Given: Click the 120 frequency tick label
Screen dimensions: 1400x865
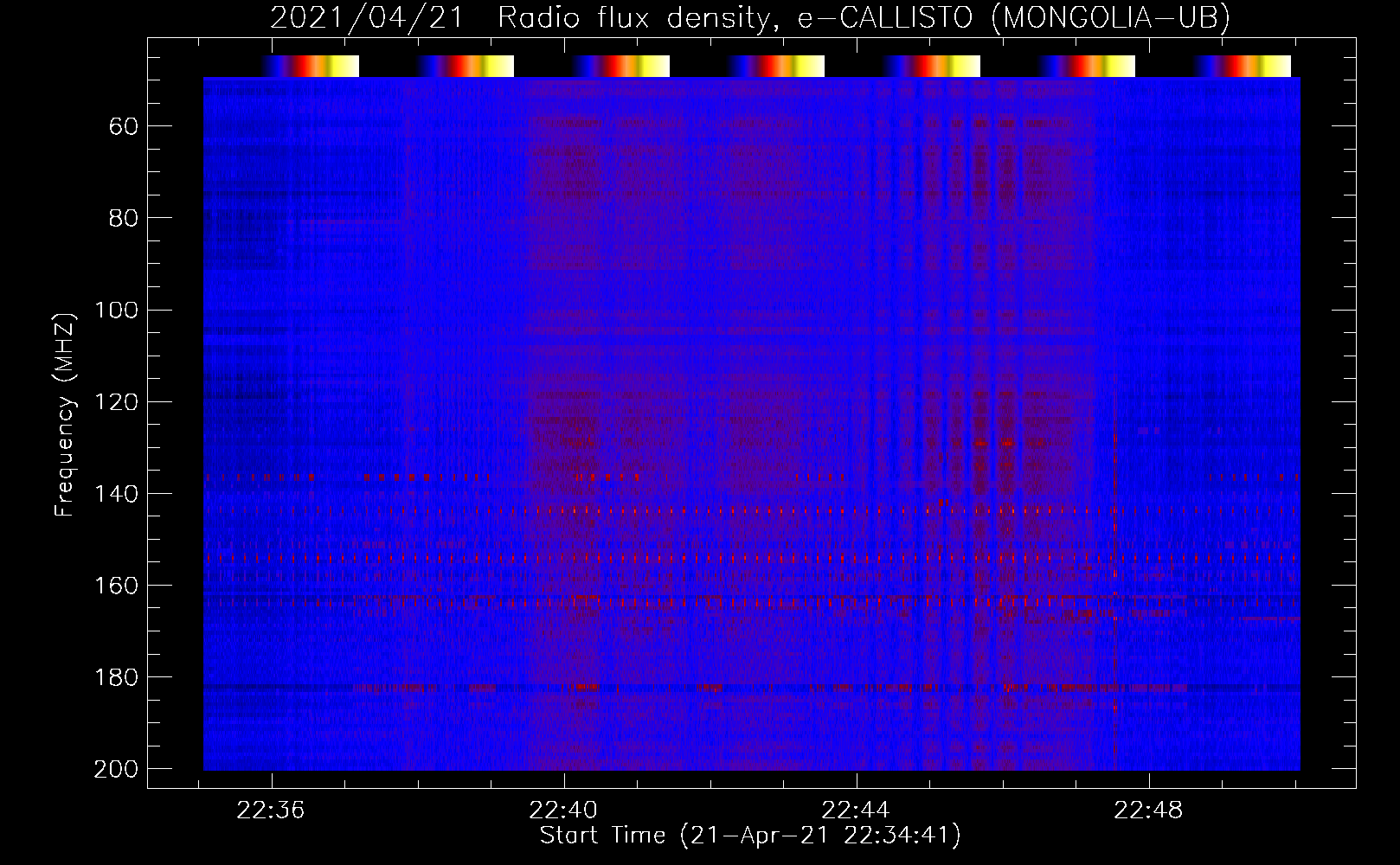Looking at the screenshot, I should pos(117,402).
